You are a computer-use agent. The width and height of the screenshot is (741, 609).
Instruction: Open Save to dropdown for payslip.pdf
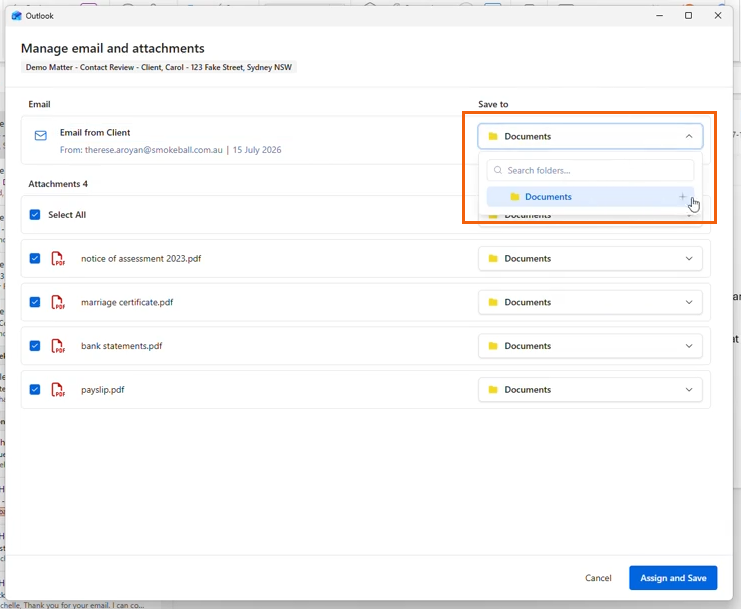click(x=590, y=390)
